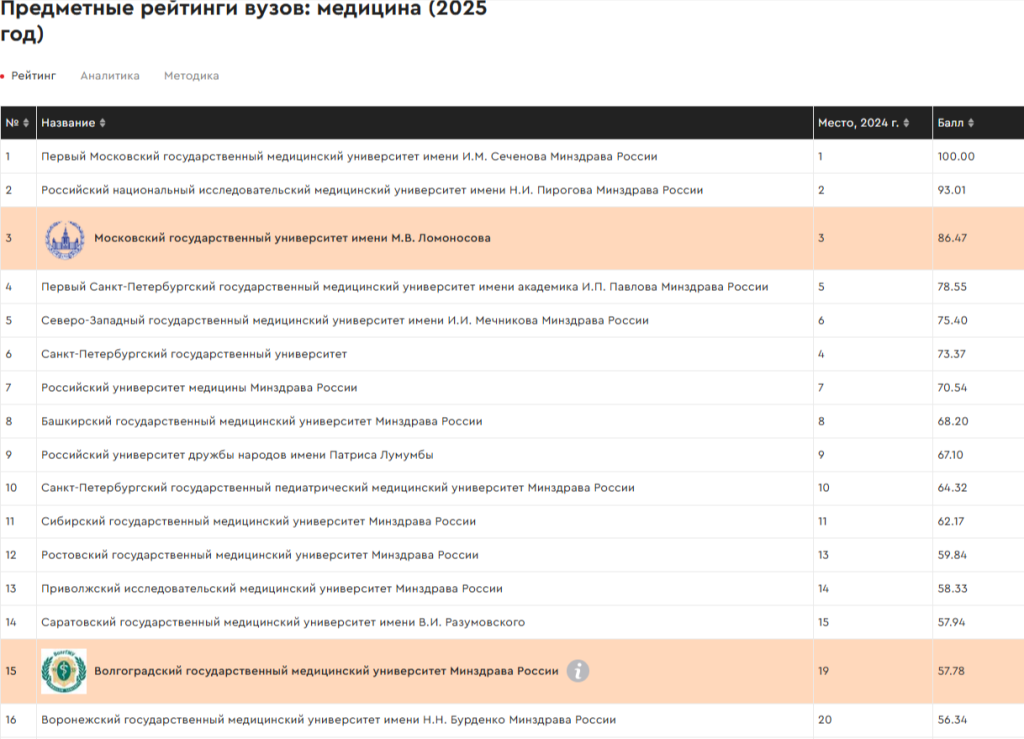The image size is (1024, 739).
Task: Open Сибирский государственный медицинский университет
Action: pyautogui.click(x=259, y=522)
